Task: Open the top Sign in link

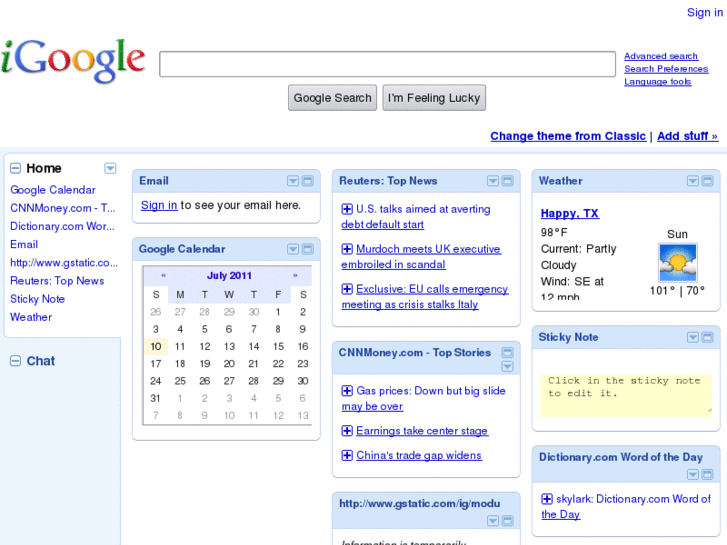Action: click(705, 13)
